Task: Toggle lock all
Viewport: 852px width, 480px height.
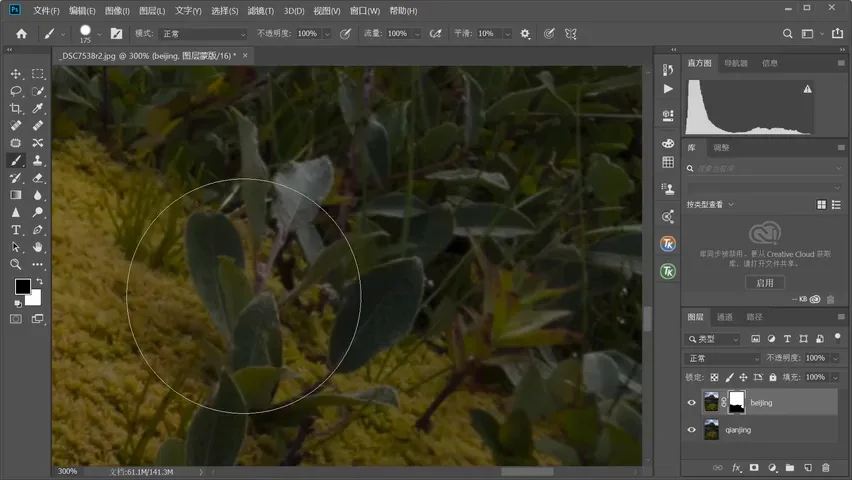Action: (x=773, y=377)
